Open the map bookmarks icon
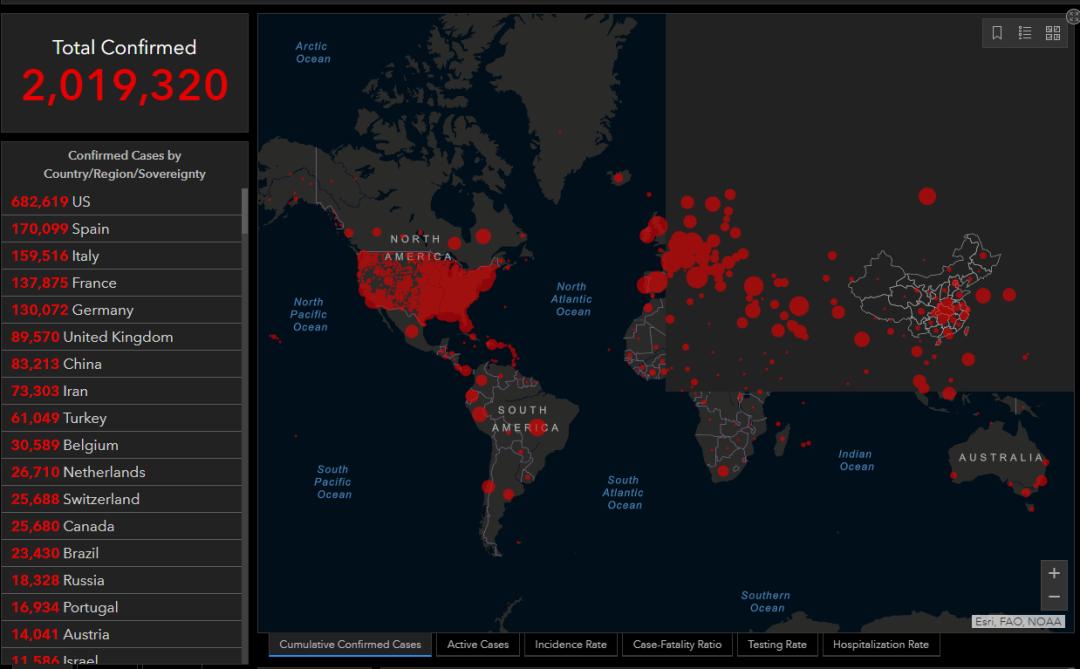The image size is (1080, 669). (x=997, y=32)
